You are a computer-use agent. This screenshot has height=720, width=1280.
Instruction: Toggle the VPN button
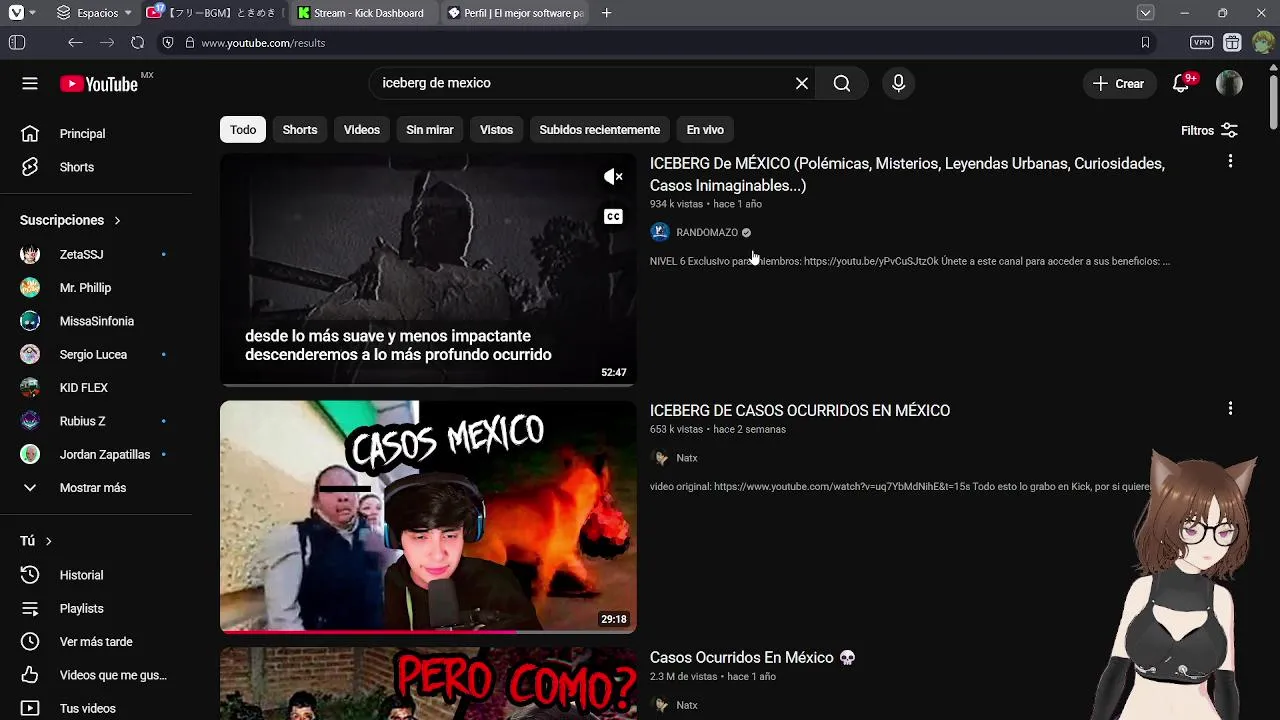[1202, 43]
